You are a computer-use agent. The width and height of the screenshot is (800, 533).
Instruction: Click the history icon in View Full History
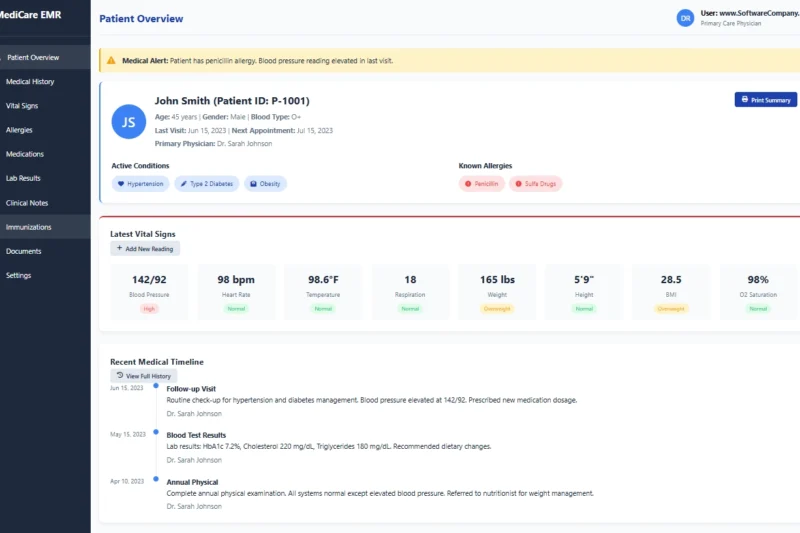[120, 375]
